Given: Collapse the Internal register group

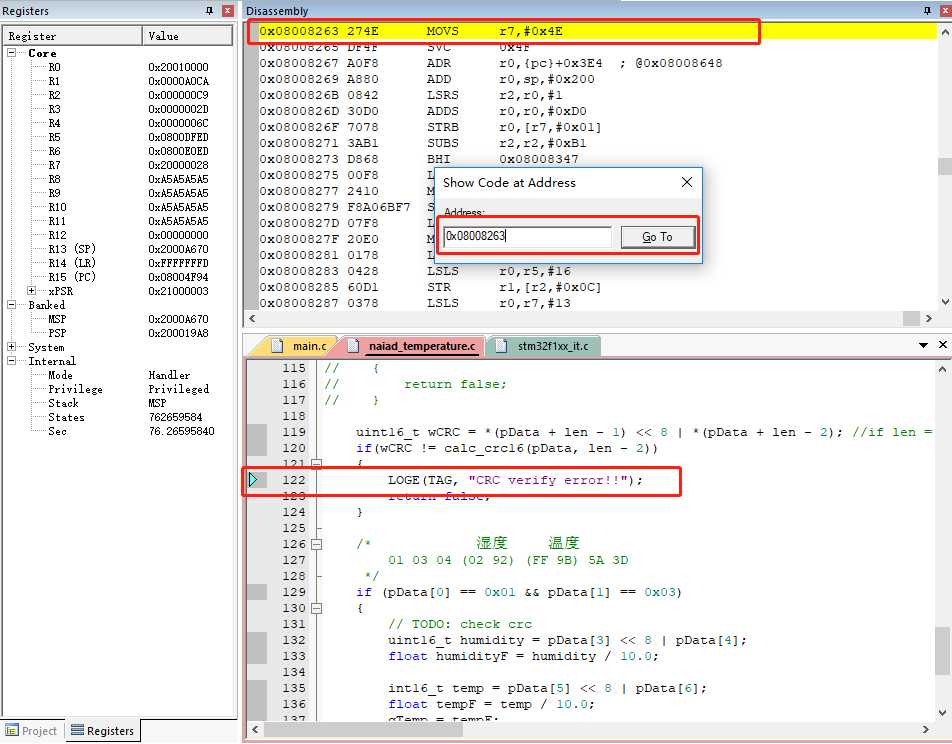Looking at the screenshot, I should [x=12, y=361].
